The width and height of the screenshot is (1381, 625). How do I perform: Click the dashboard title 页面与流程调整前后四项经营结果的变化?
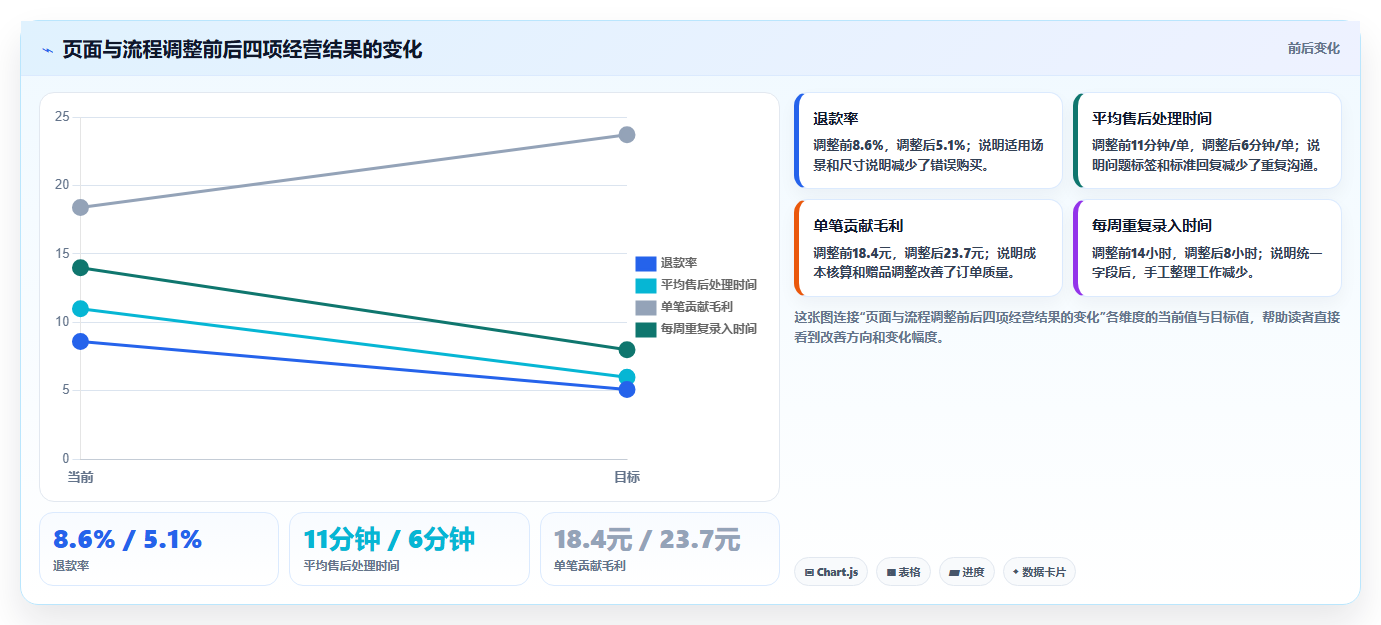(242, 50)
